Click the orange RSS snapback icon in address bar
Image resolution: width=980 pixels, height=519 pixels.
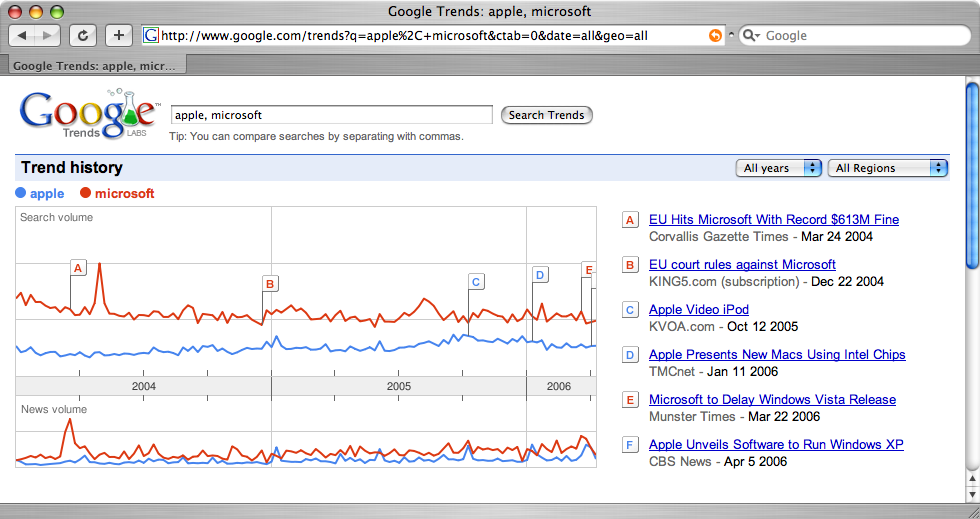[715, 36]
